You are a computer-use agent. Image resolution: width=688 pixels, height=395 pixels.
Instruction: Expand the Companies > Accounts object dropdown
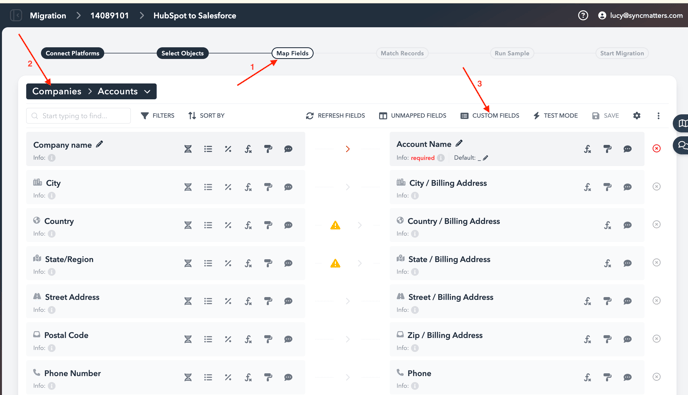tap(91, 91)
